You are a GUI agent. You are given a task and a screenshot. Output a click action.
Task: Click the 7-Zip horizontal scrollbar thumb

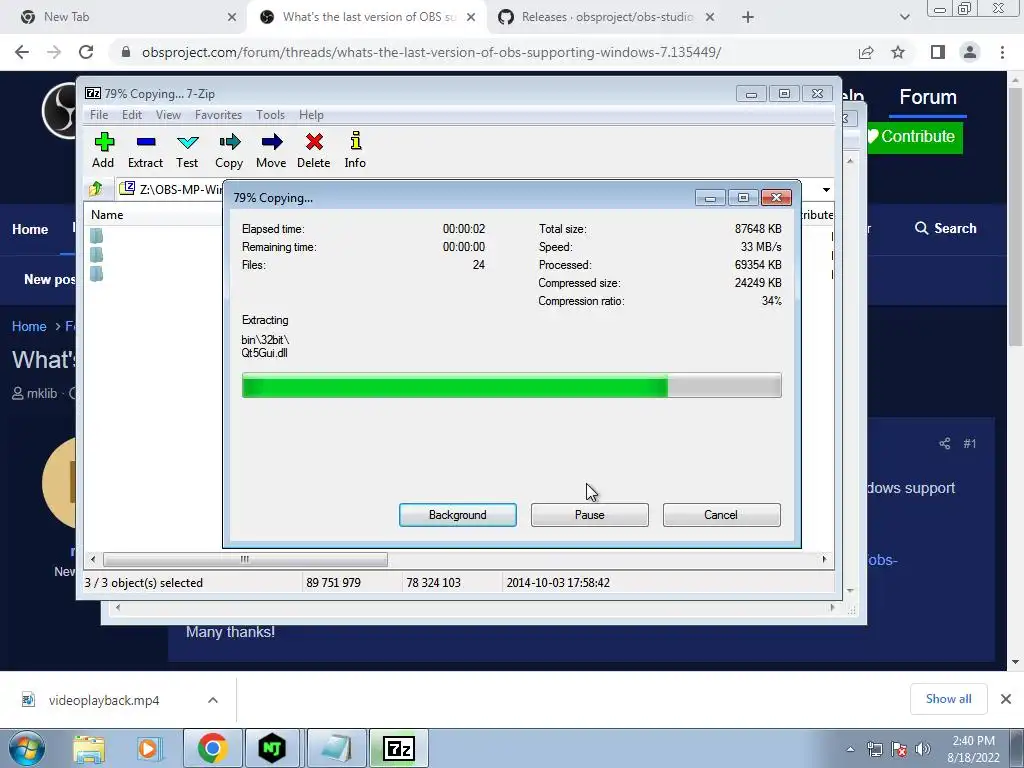tap(245, 560)
